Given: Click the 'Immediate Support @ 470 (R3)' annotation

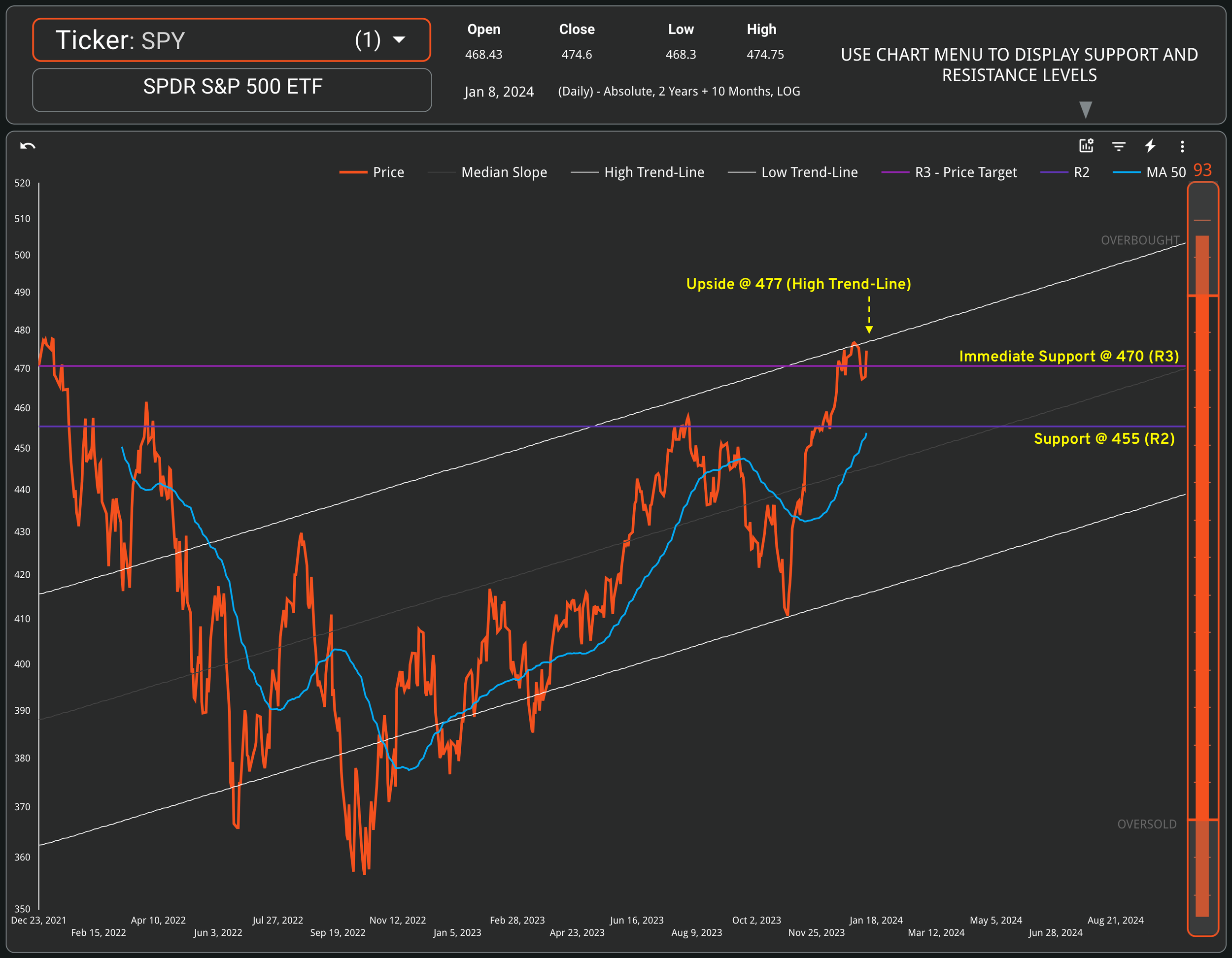Looking at the screenshot, I should coord(1068,357).
